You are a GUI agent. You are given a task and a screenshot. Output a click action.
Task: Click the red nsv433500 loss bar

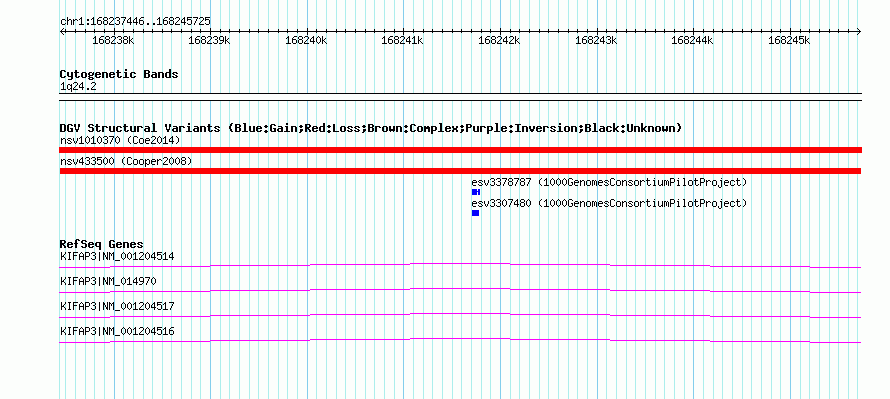[460, 171]
